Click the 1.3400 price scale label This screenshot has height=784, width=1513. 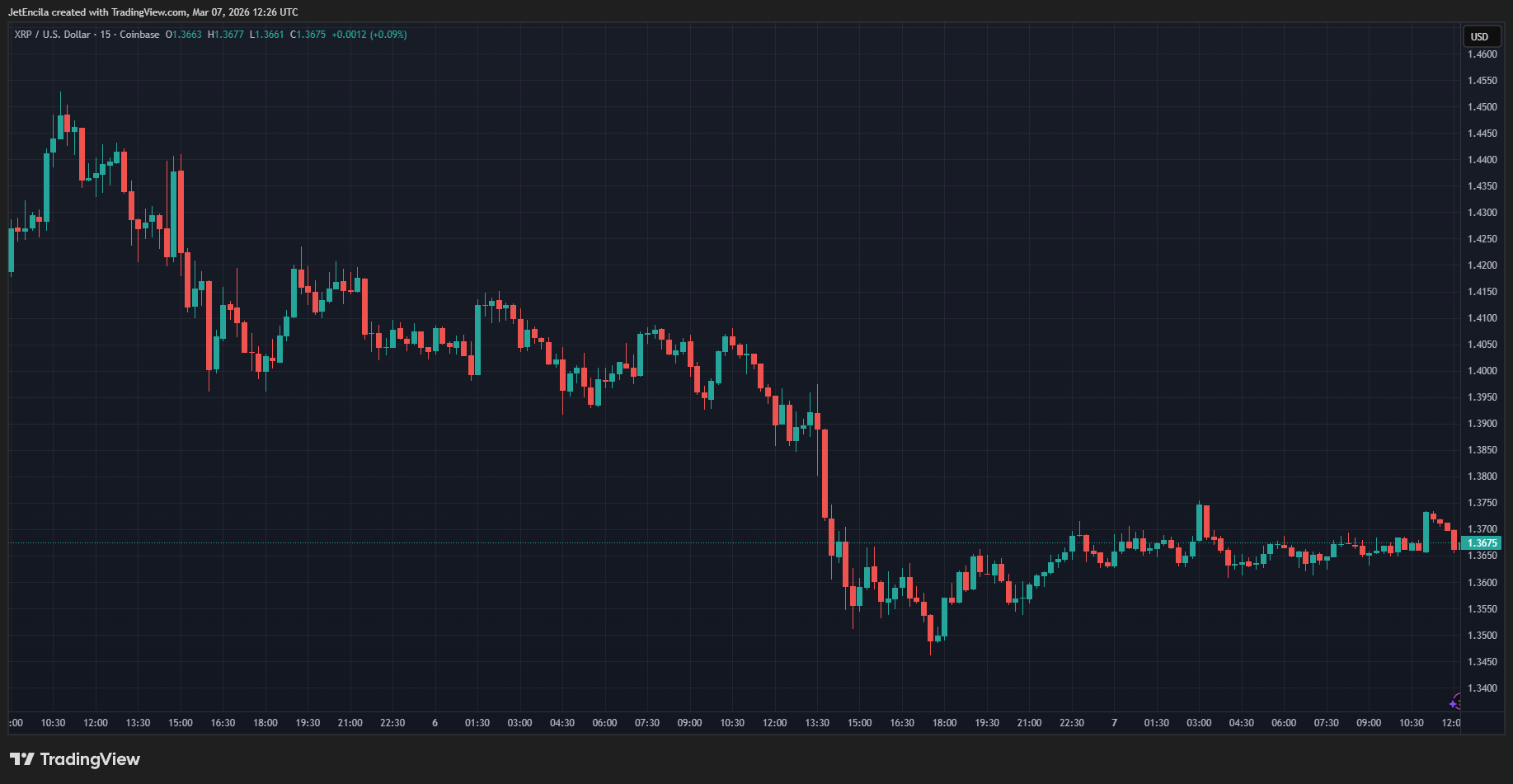click(x=1482, y=688)
